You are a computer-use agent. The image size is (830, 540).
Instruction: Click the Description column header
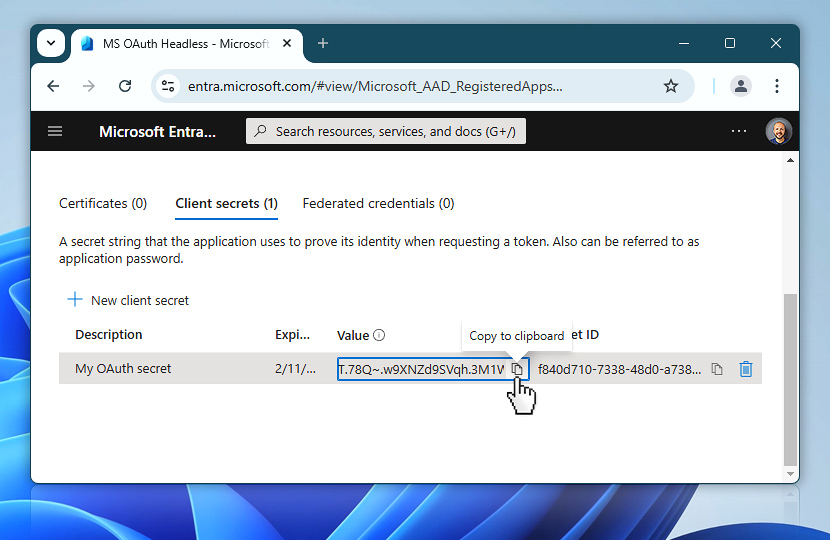coord(109,335)
